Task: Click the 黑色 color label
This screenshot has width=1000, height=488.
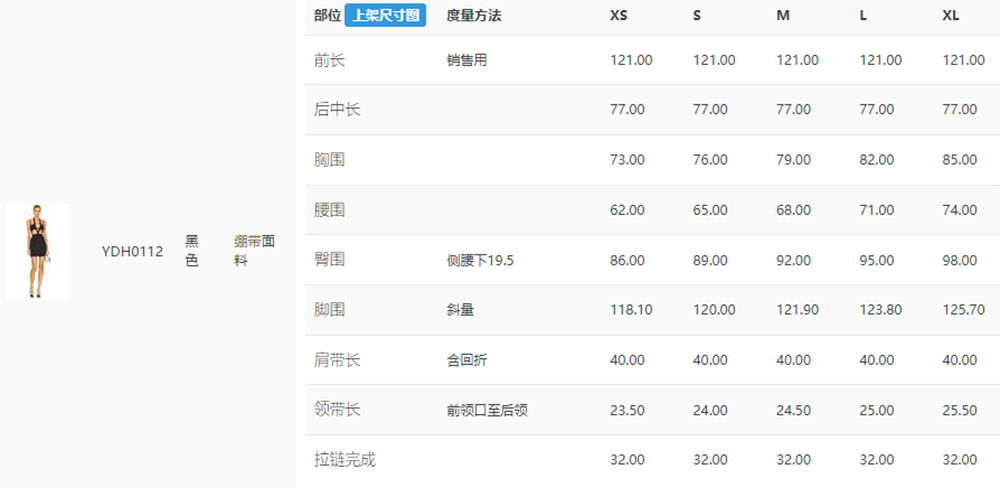Action: pyautogui.click(x=192, y=251)
